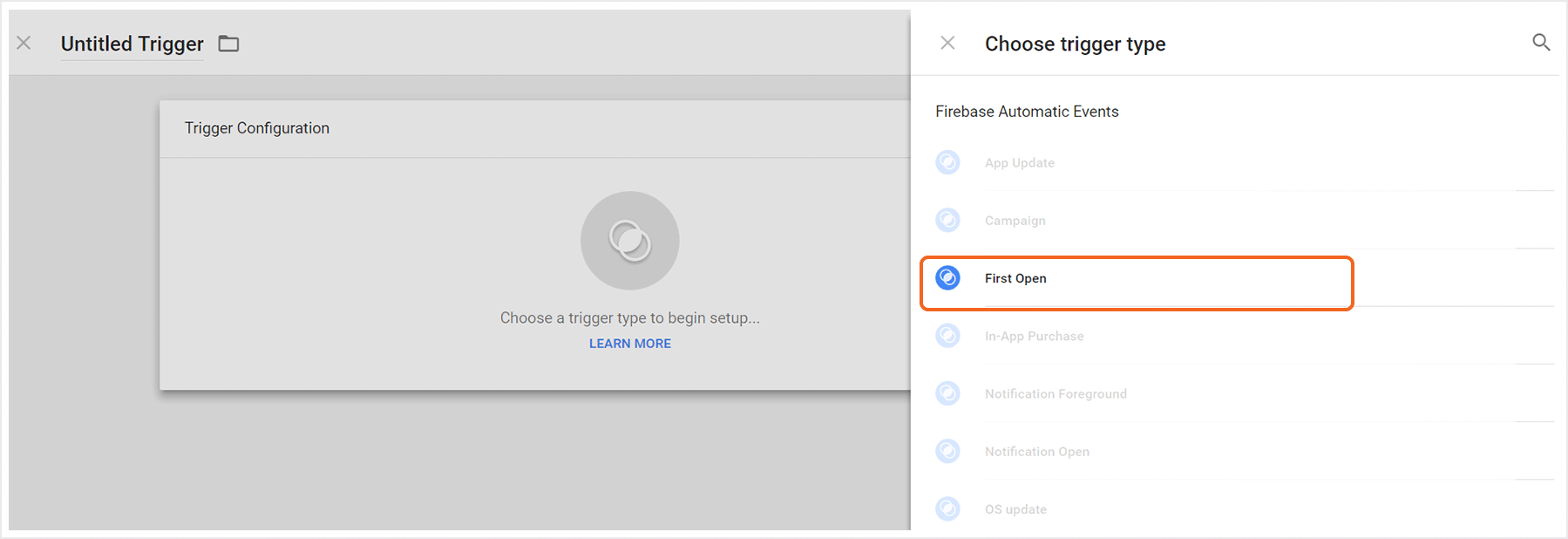Click the Trigger Configuration card header

click(x=257, y=128)
